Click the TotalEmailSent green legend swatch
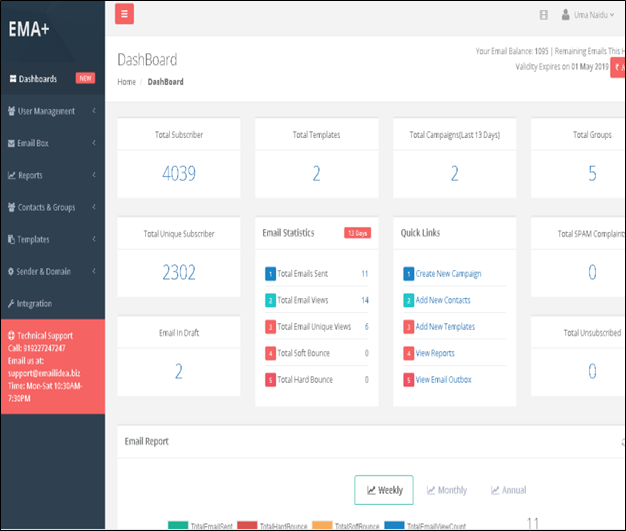This screenshot has width=626, height=531. tap(178, 525)
